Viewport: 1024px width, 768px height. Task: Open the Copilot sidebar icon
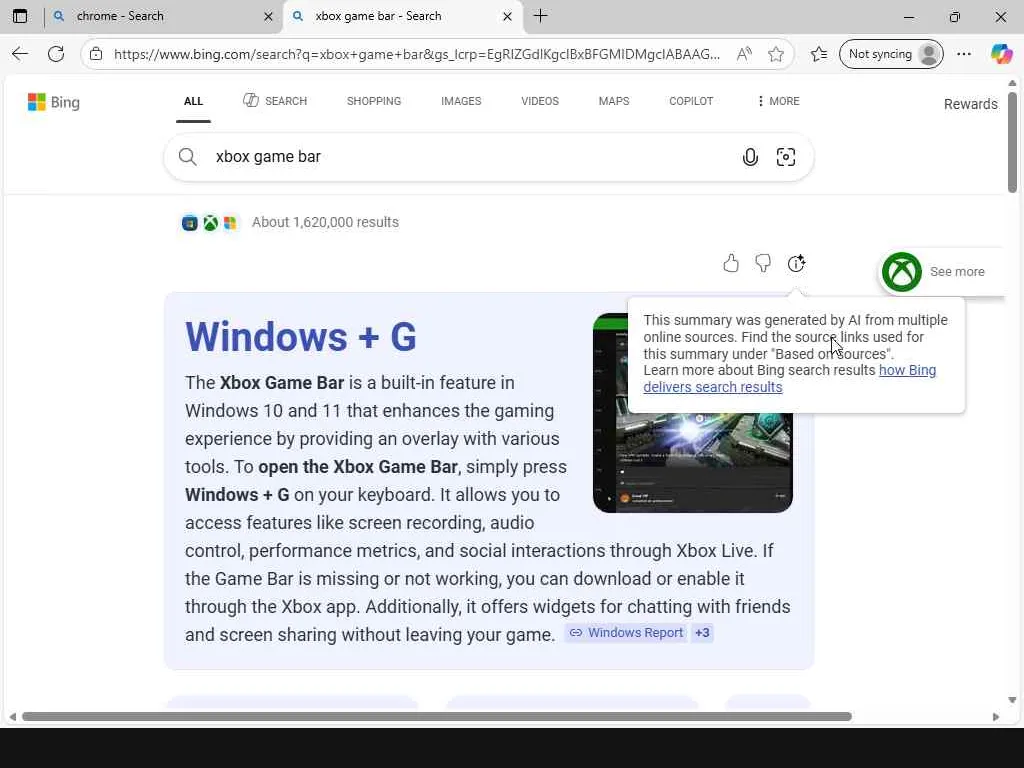(1001, 54)
